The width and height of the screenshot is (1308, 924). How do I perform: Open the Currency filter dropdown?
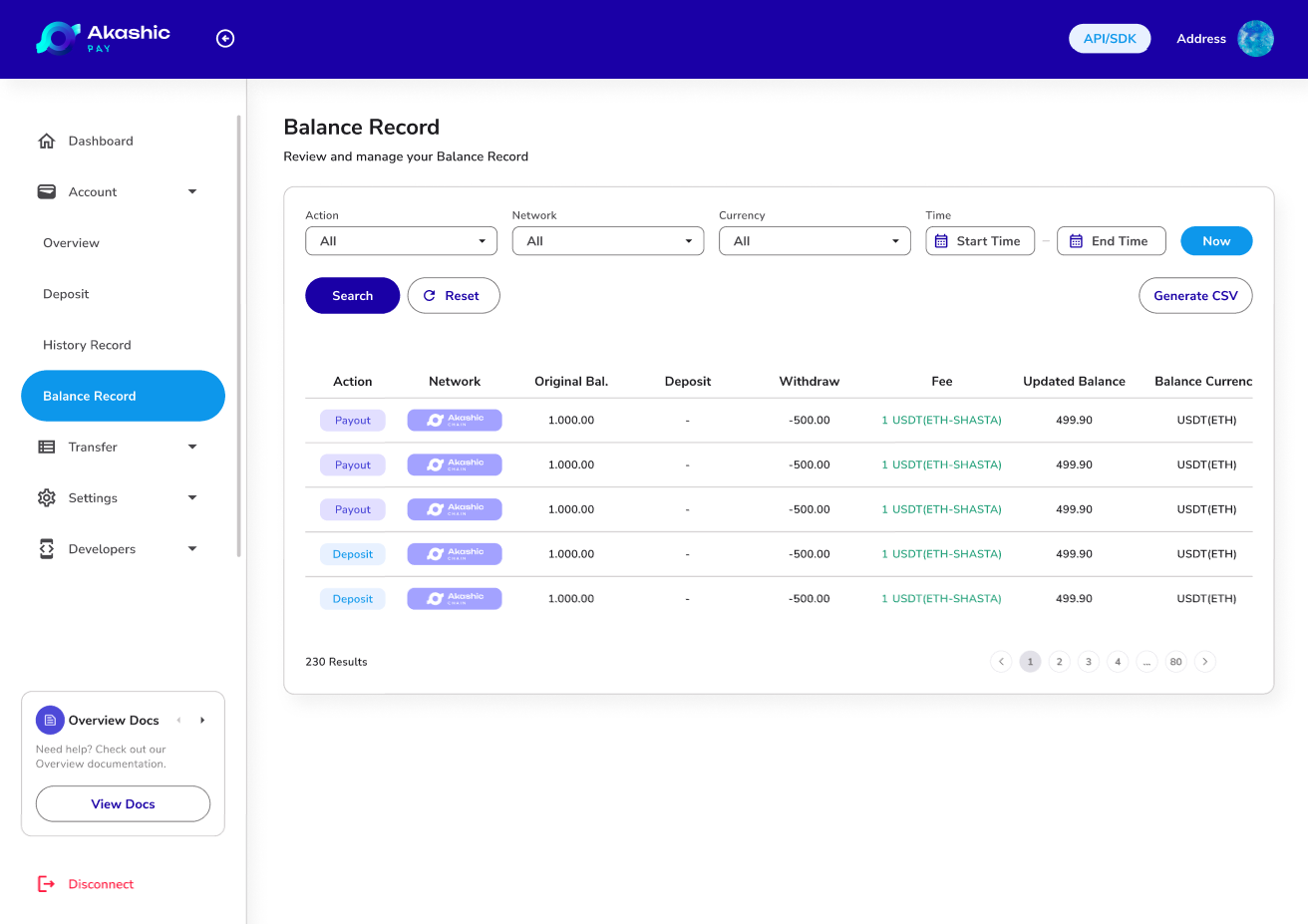pos(815,241)
